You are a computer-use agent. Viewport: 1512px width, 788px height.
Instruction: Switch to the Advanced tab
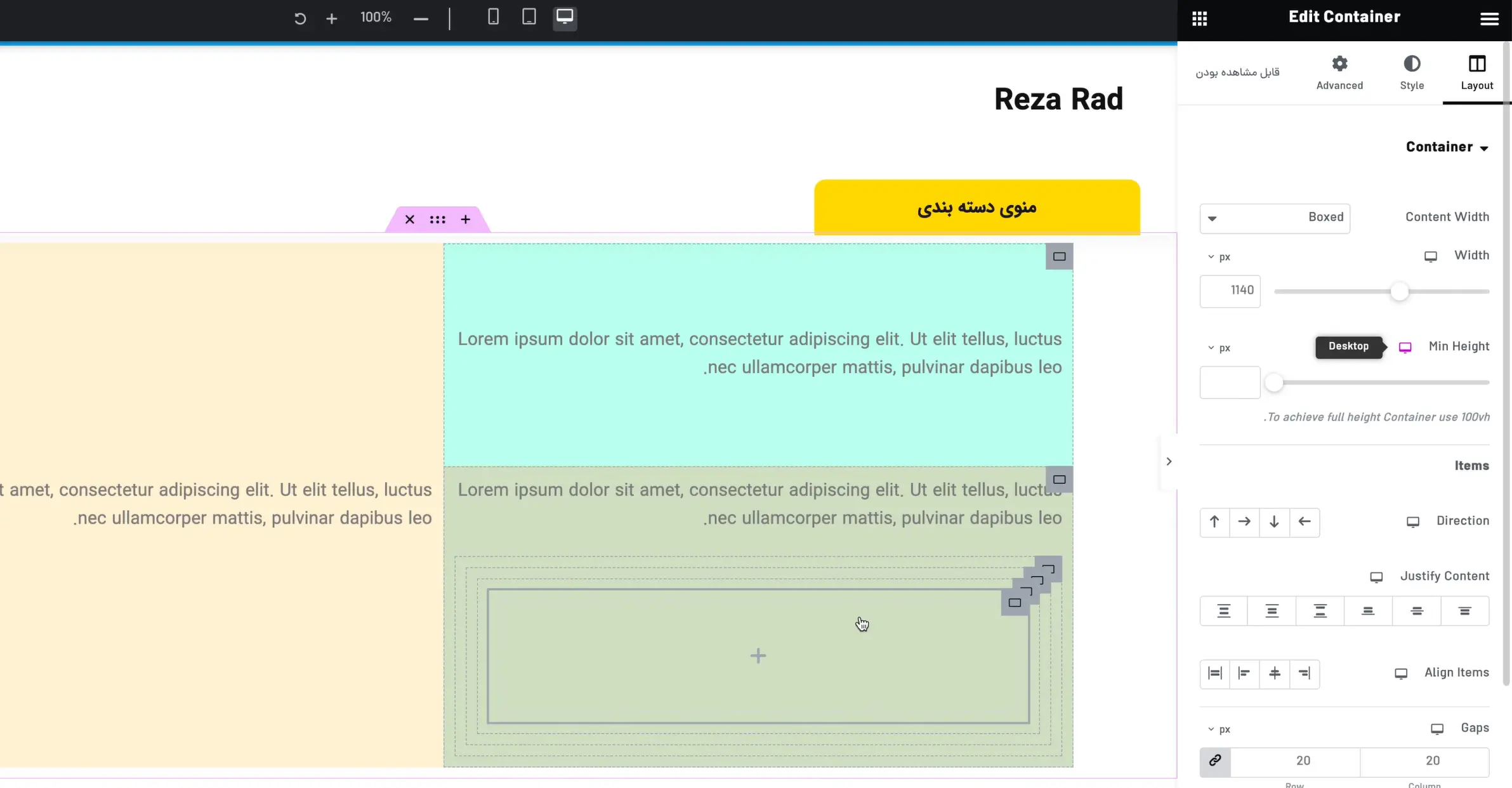click(x=1339, y=72)
